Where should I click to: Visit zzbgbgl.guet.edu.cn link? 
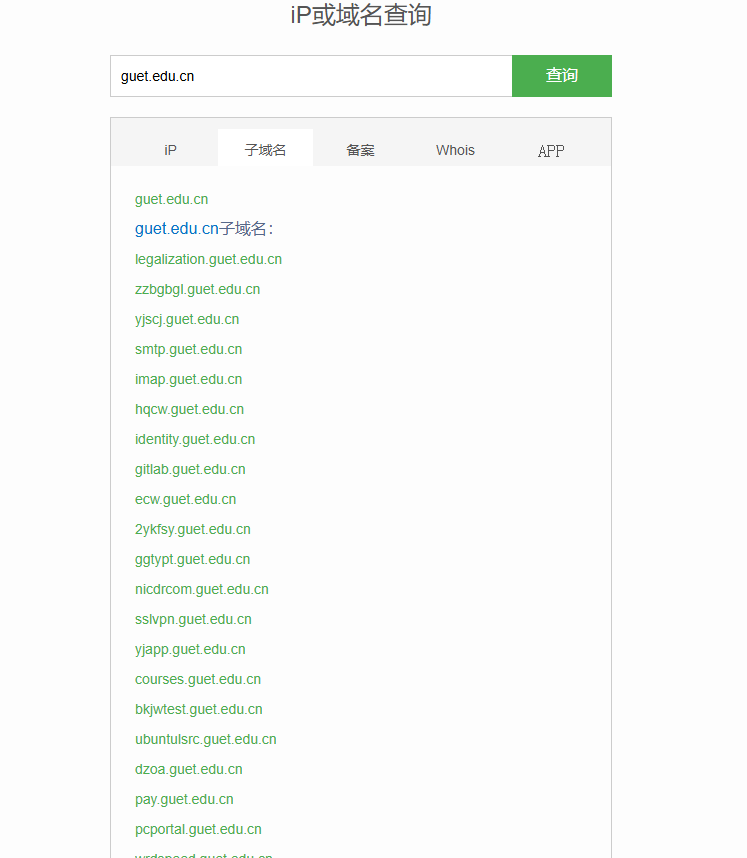[x=198, y=289]
